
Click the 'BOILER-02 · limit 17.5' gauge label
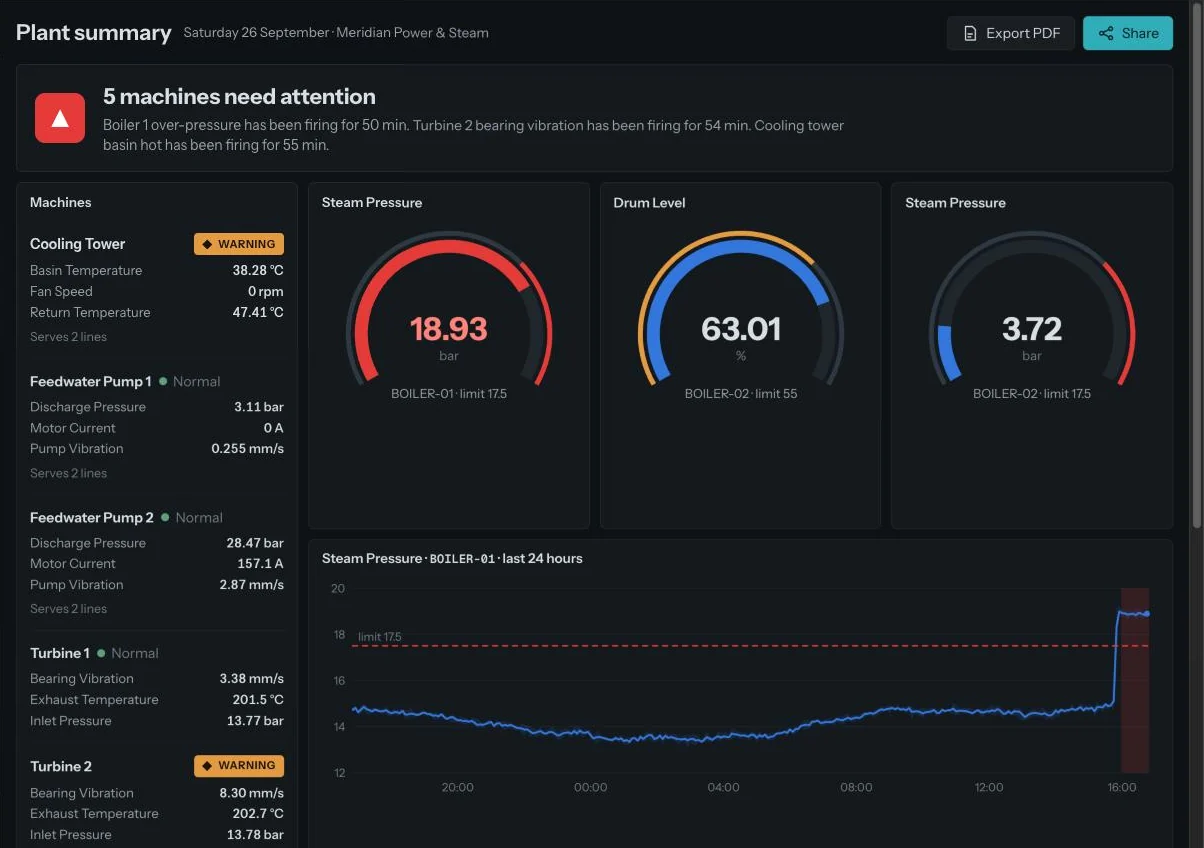tap(1032, 394)
